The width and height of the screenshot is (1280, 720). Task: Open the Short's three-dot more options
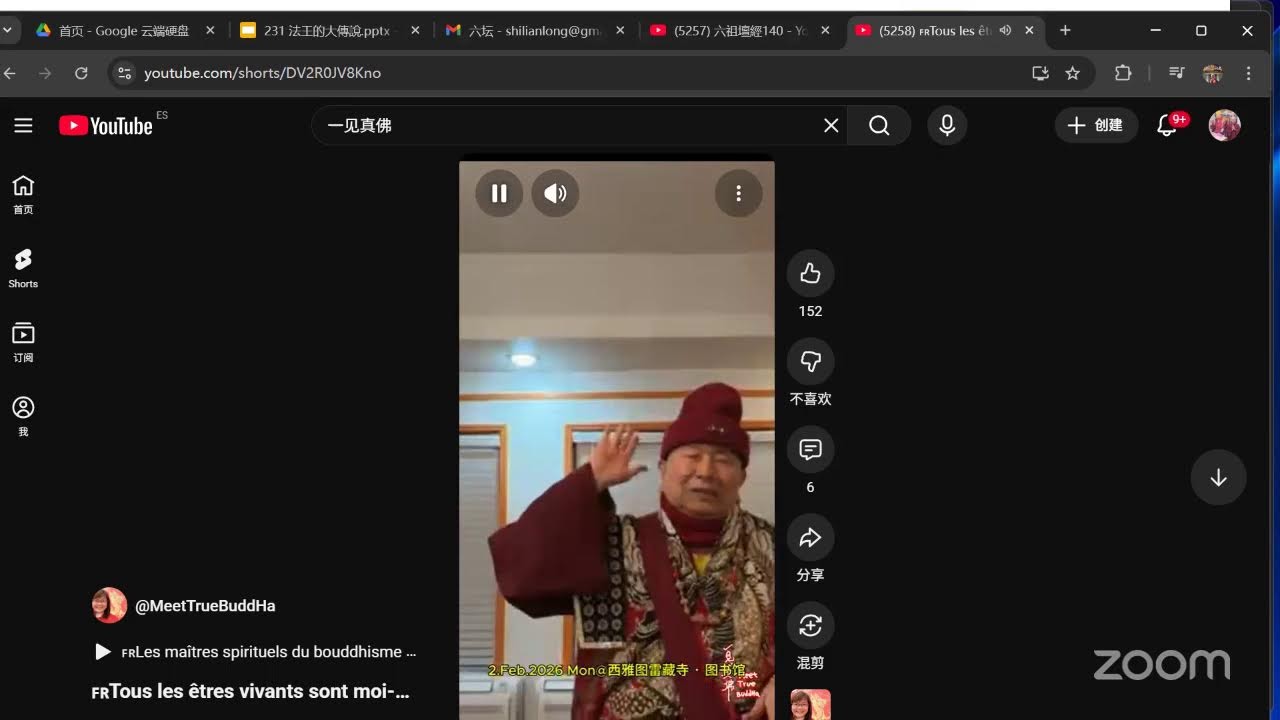739,193
